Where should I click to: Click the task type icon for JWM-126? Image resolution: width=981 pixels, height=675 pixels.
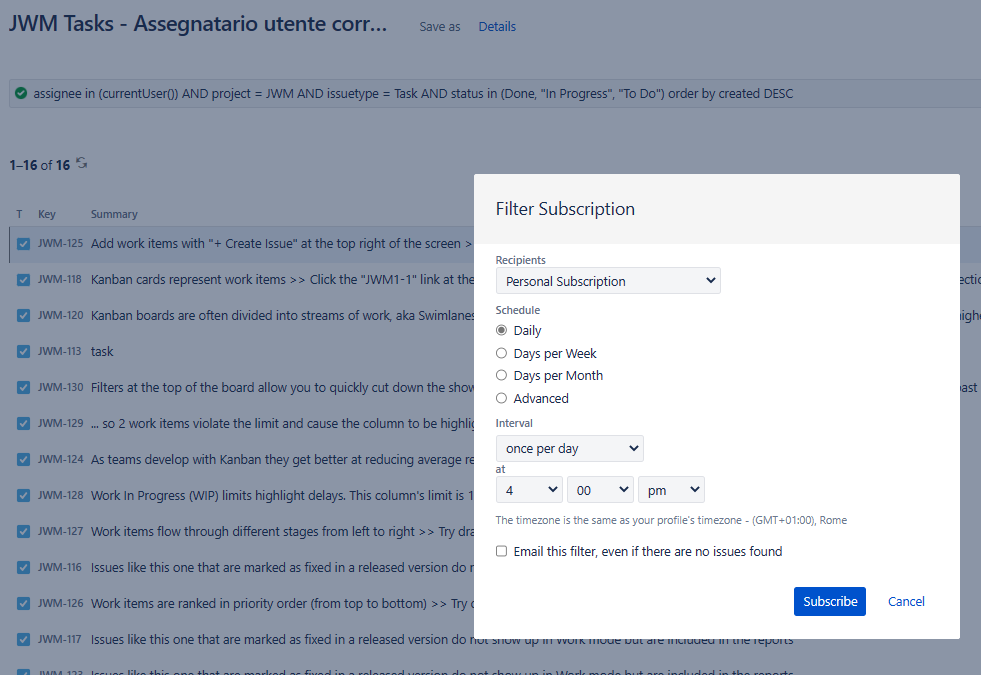pos(23,604)
